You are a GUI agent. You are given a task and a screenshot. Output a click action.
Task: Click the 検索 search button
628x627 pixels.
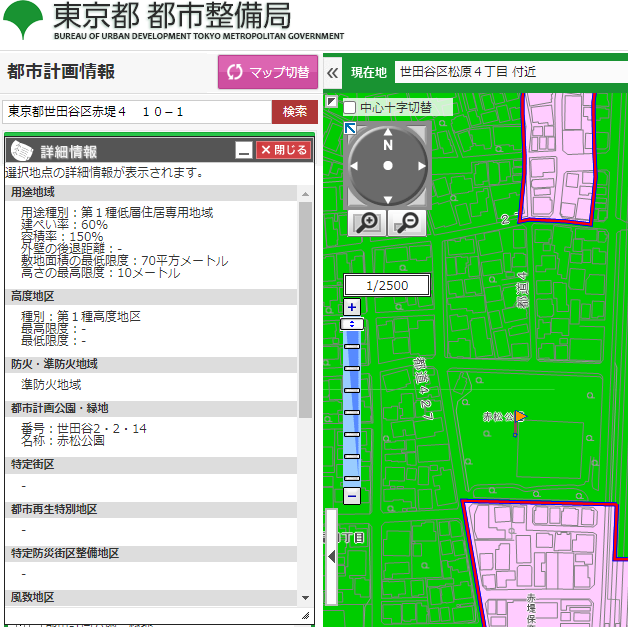(x=294, y=111)
